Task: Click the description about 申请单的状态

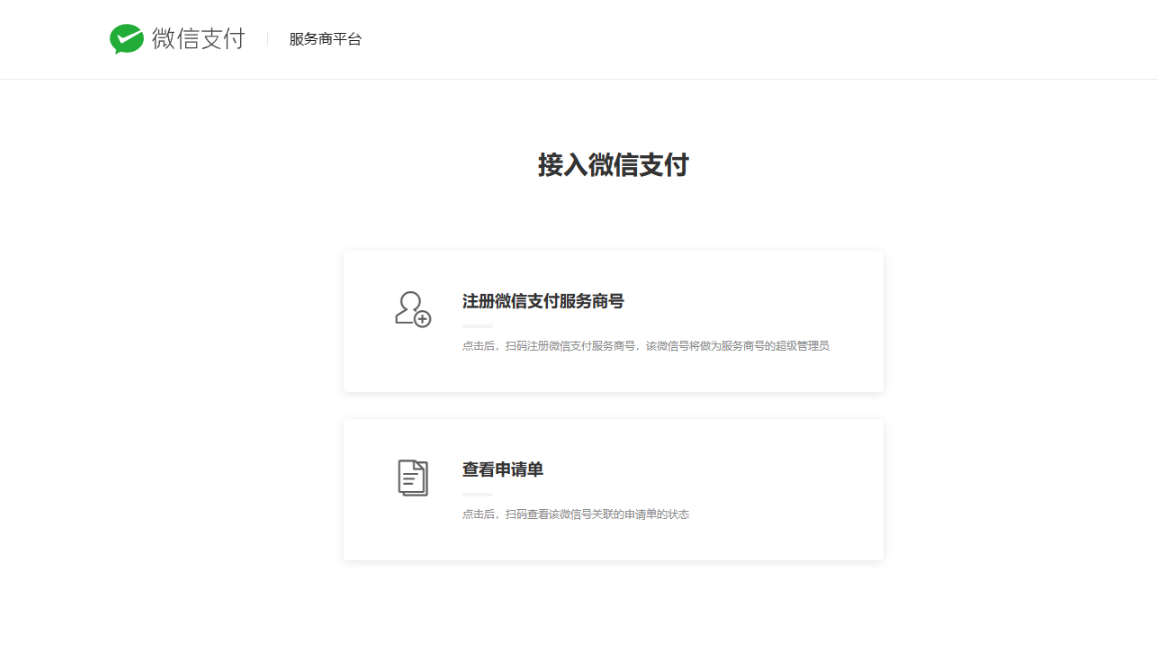Action: tap(575, 514)
